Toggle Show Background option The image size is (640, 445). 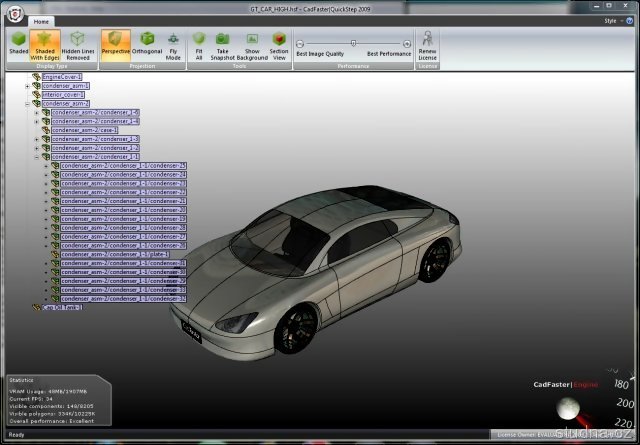254,44
